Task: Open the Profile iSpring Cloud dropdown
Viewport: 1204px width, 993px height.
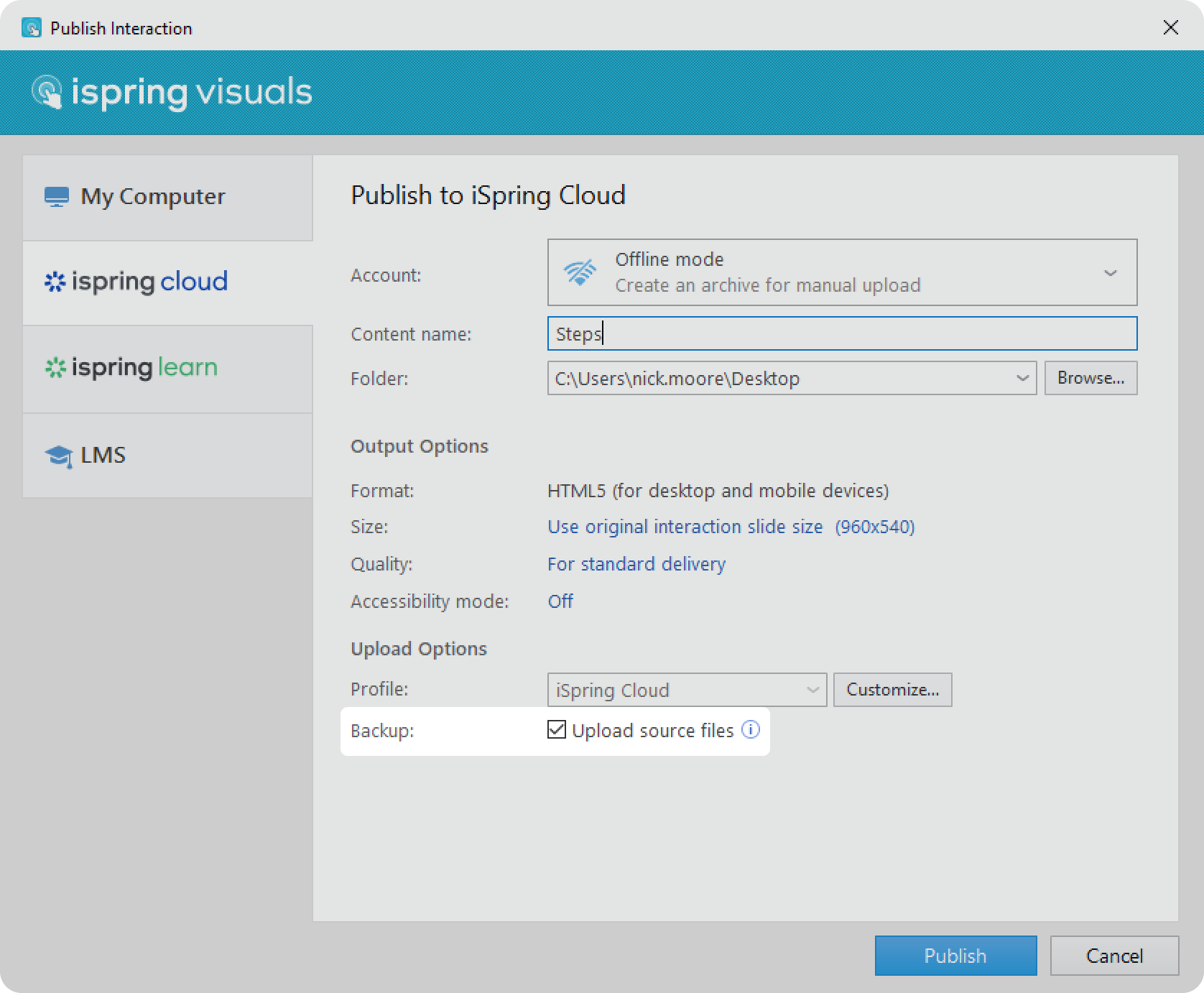Action: (x=687, y=690)
